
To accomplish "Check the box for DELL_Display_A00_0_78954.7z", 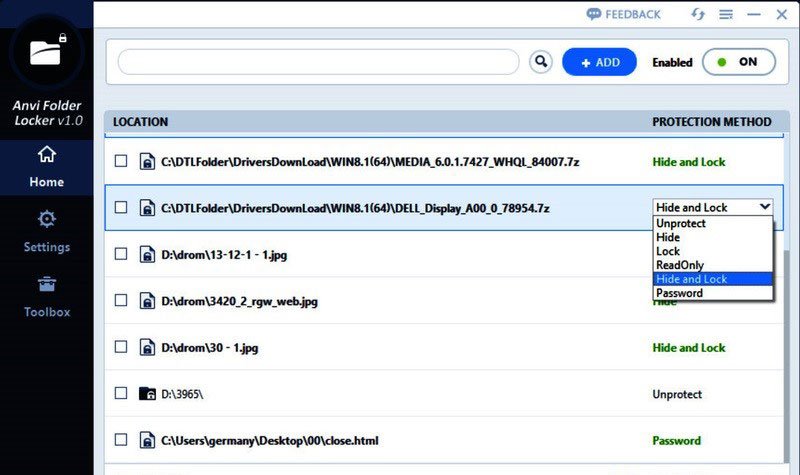I will click(x=121, y=208).
